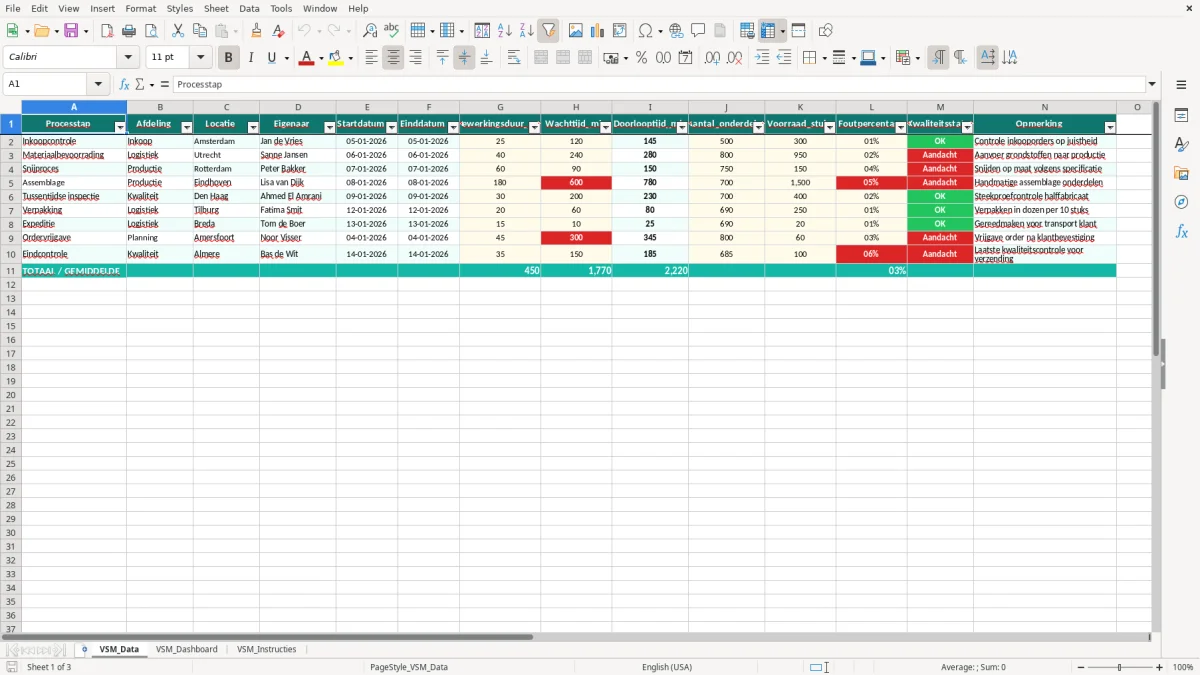Open the Styles menu
Viewport: 1200px width, 675px height.
(x=180, y=8)
